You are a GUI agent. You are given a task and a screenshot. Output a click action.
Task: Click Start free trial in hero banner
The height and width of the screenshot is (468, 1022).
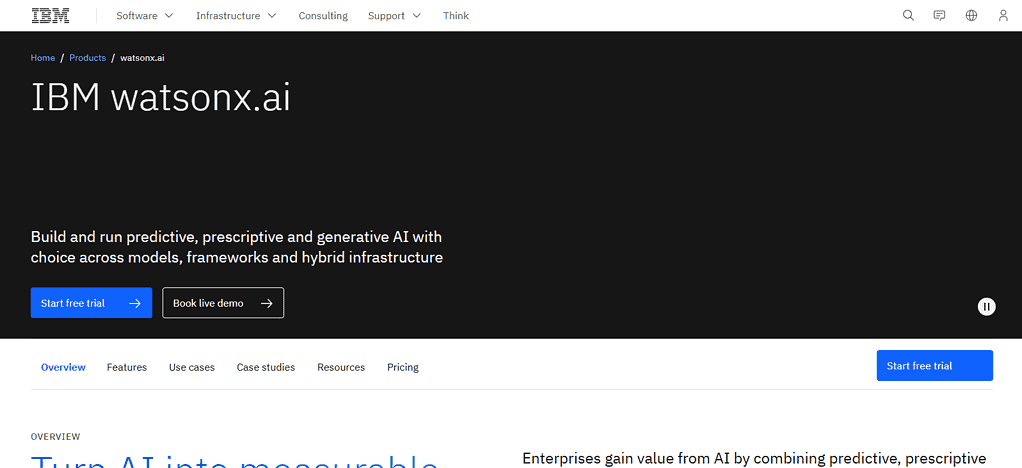pyautogui.click(x=91, y=303)
